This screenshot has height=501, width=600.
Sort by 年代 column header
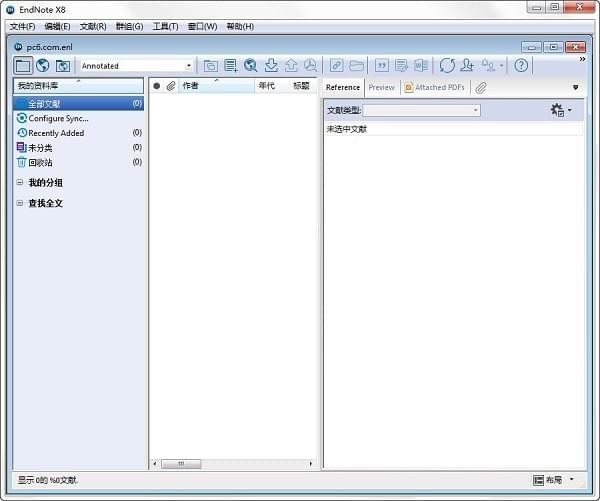click(x=266, y=86)
